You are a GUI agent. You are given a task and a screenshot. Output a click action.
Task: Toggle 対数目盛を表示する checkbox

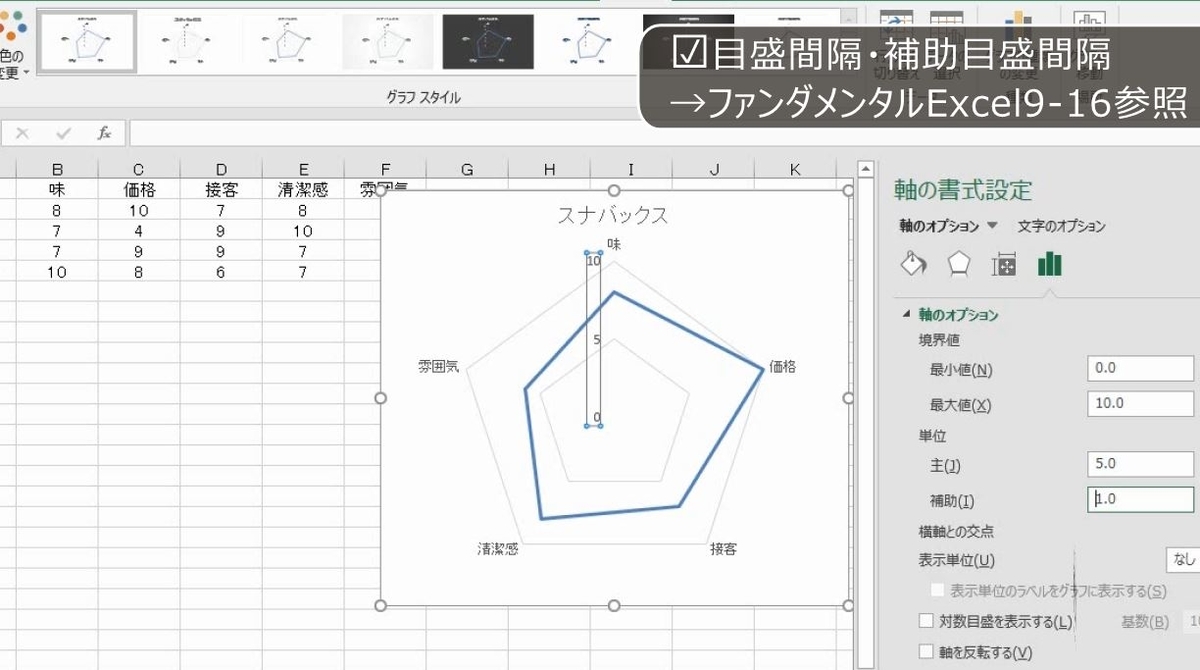pos(925,621)
